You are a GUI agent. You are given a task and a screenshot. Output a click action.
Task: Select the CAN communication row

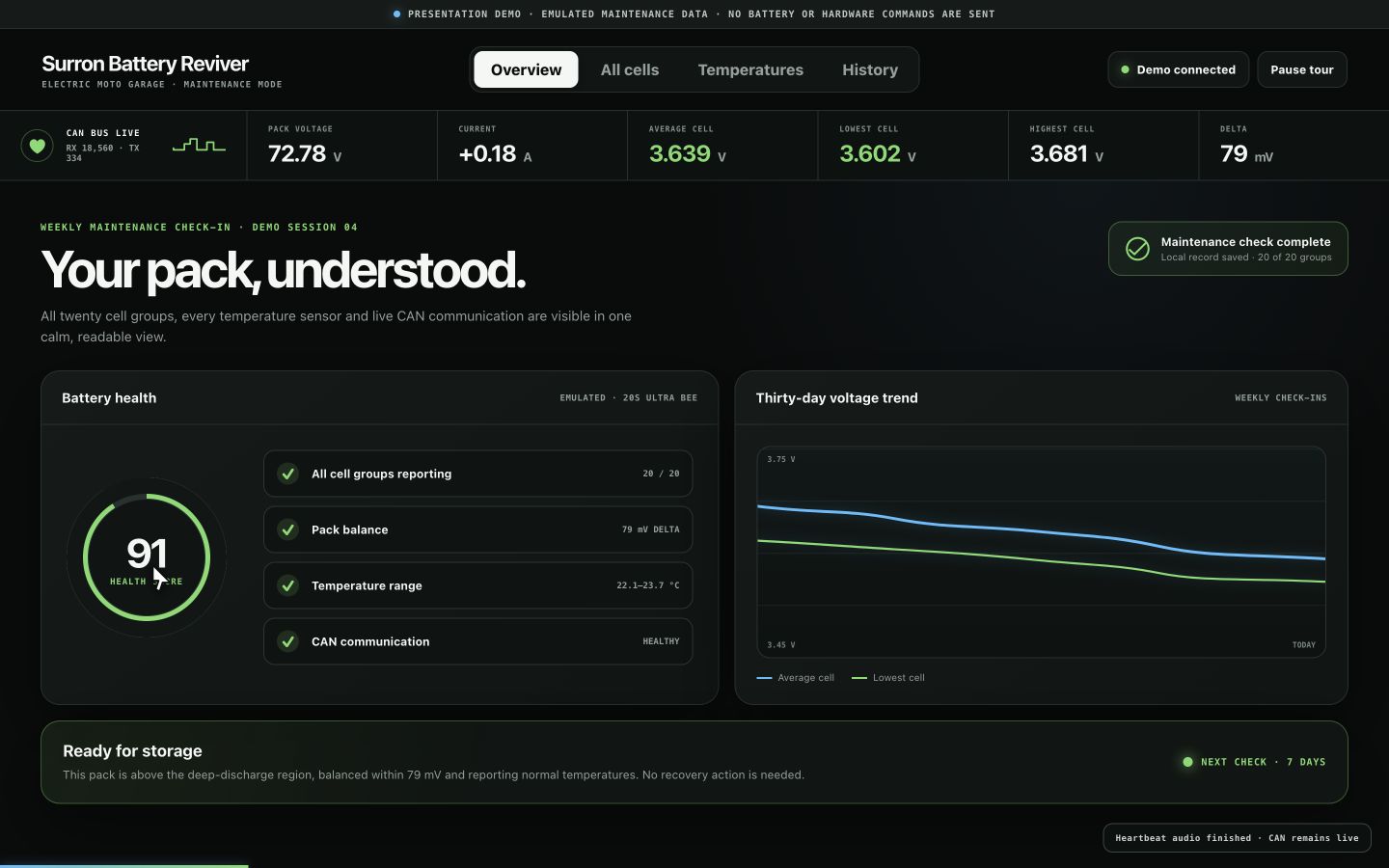pos(477,641)
